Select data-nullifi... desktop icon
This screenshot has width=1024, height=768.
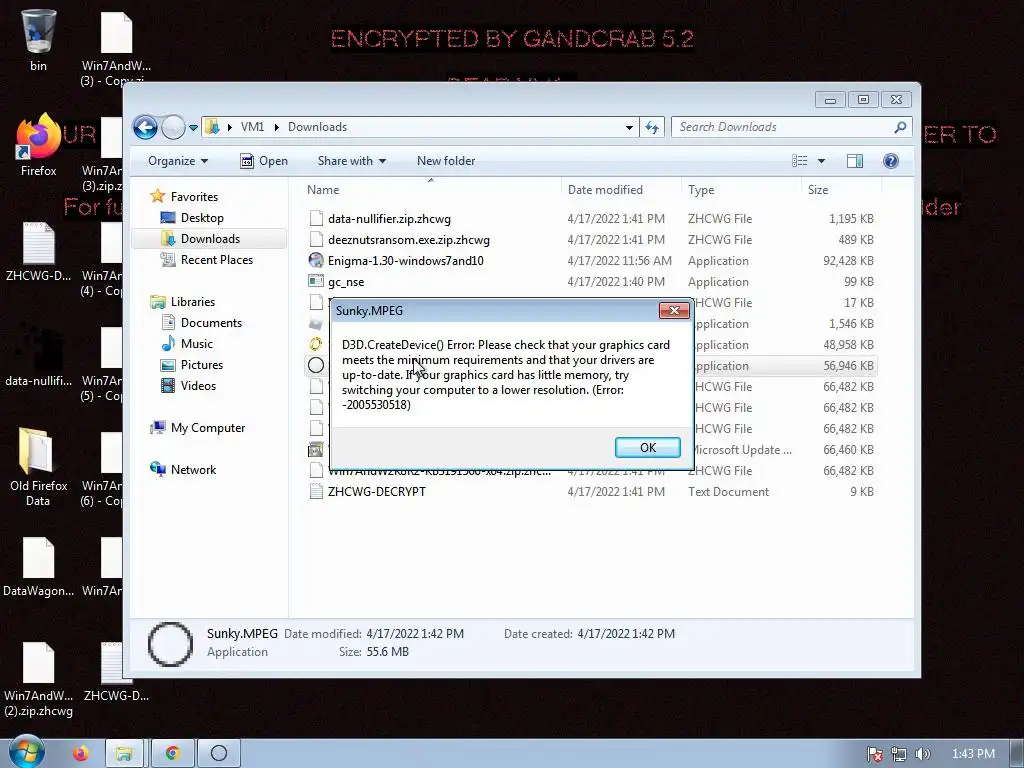38,356
